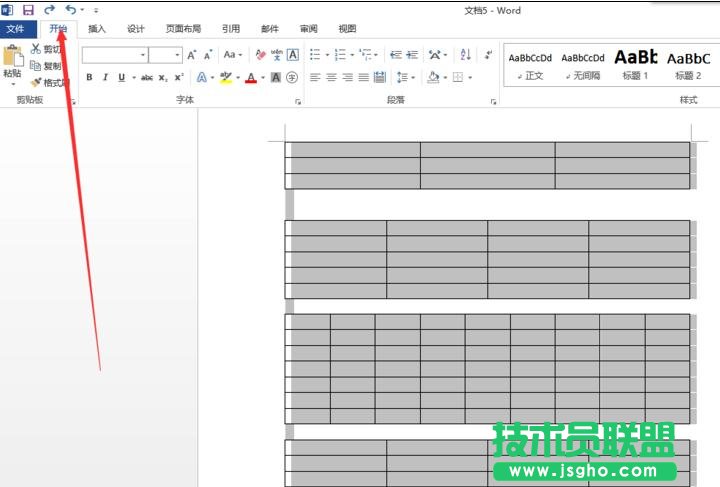Apply the red font color
Screen dimensions: 720x487
(x=251, y=78)
